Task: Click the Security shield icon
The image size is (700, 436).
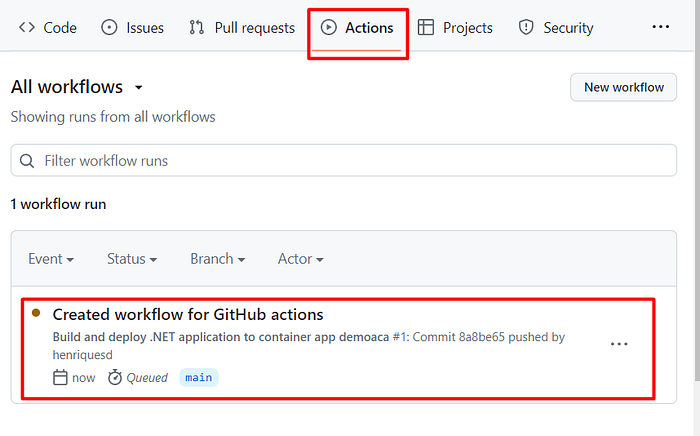Action: click(x=526, y=28)
